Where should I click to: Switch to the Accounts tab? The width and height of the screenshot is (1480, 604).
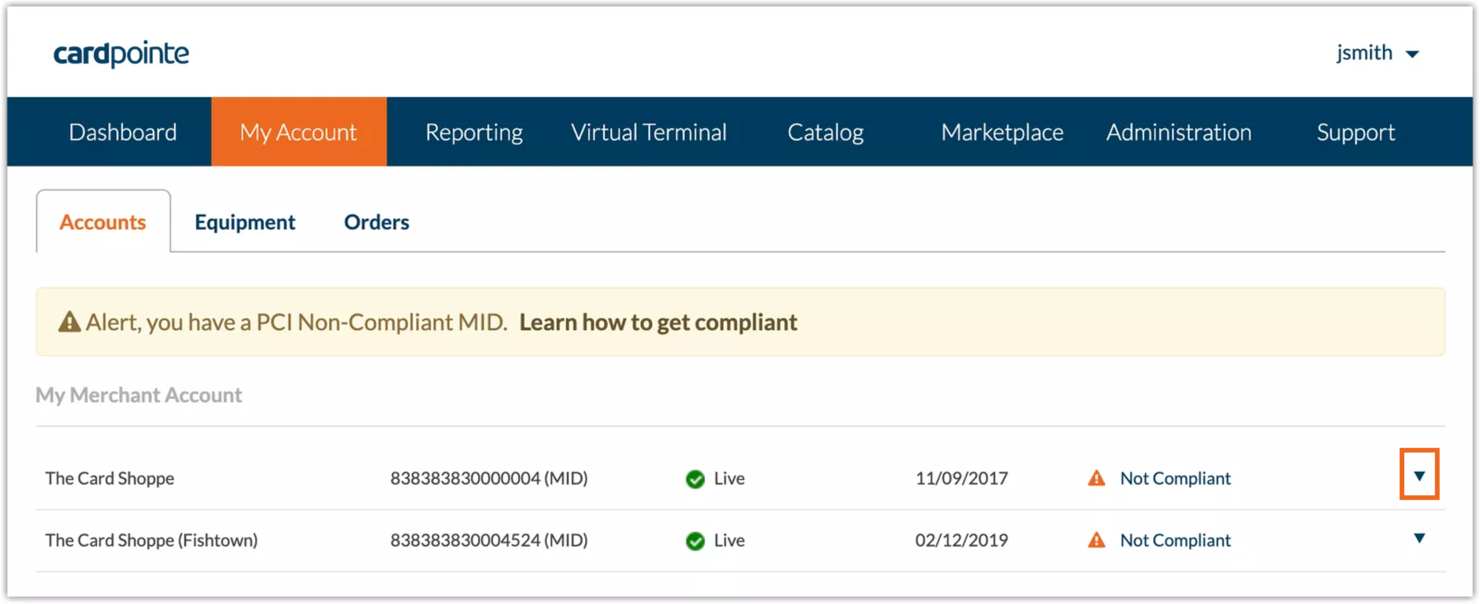click(103, 222)
